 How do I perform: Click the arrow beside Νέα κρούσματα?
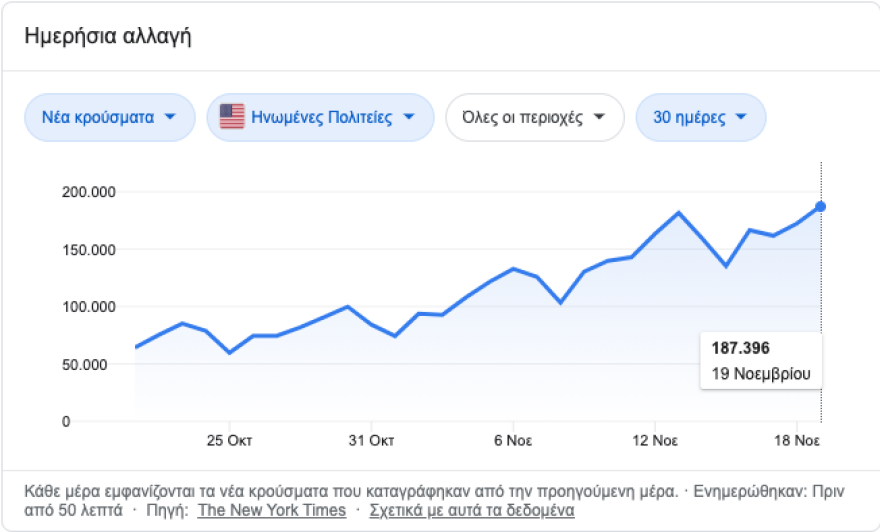coord(170,117)
